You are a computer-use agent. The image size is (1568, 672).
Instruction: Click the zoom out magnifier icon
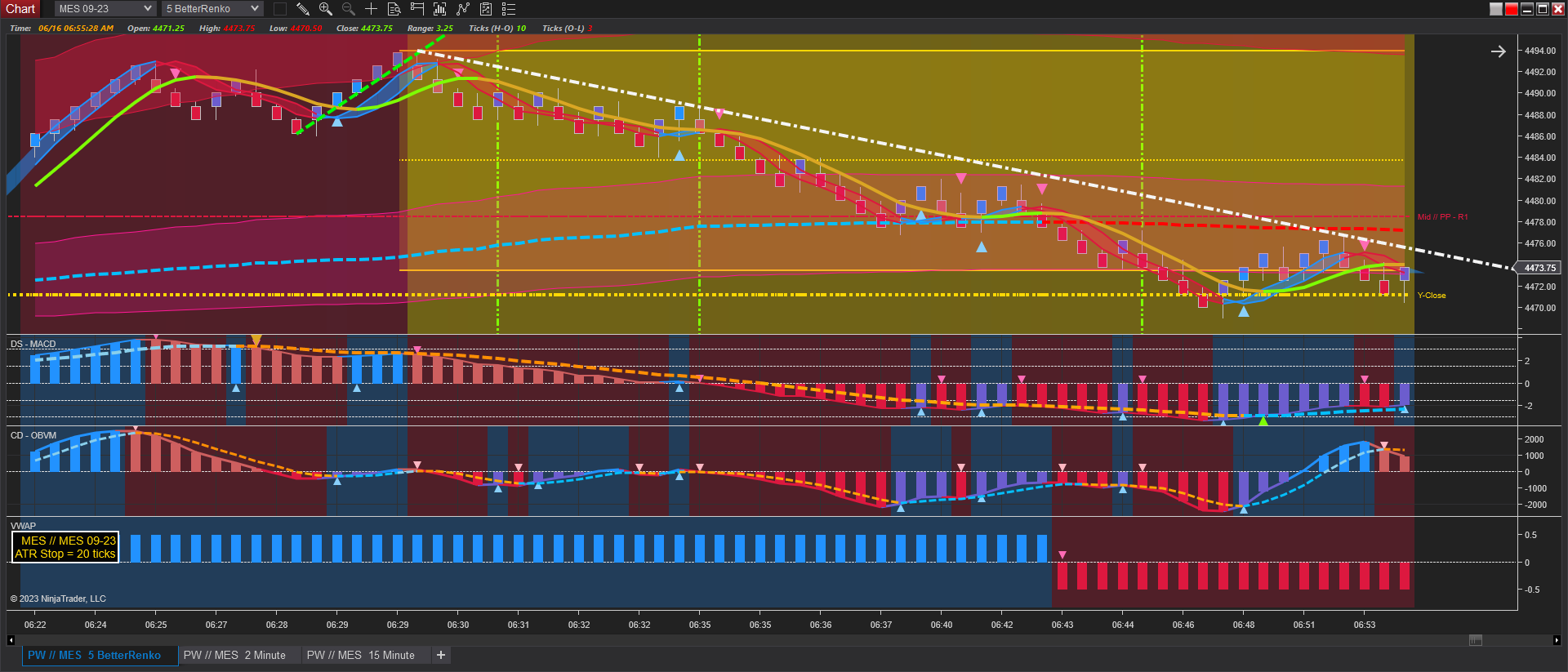coord(348,9)
